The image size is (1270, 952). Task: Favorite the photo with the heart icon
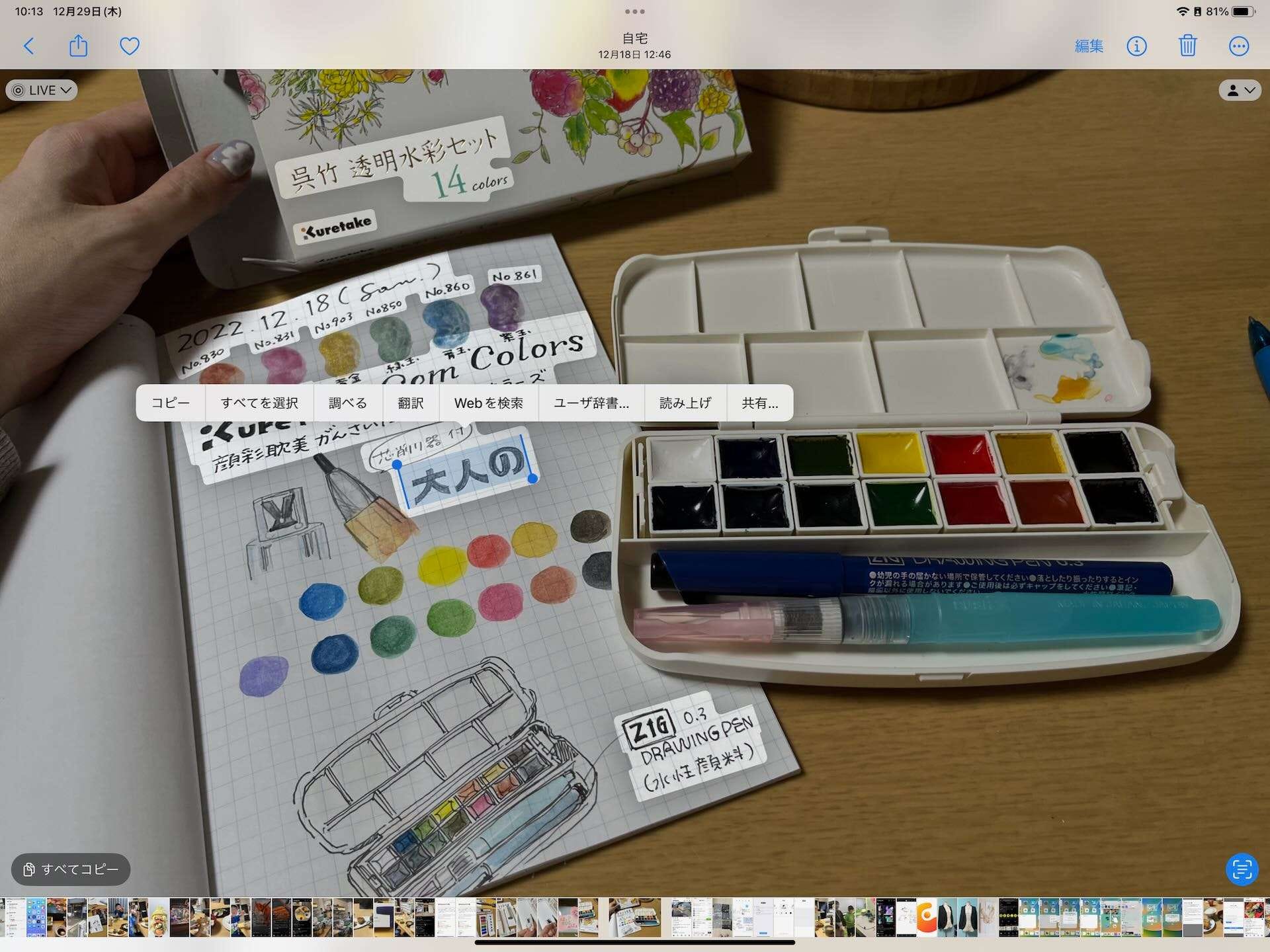tap(130, 46)
